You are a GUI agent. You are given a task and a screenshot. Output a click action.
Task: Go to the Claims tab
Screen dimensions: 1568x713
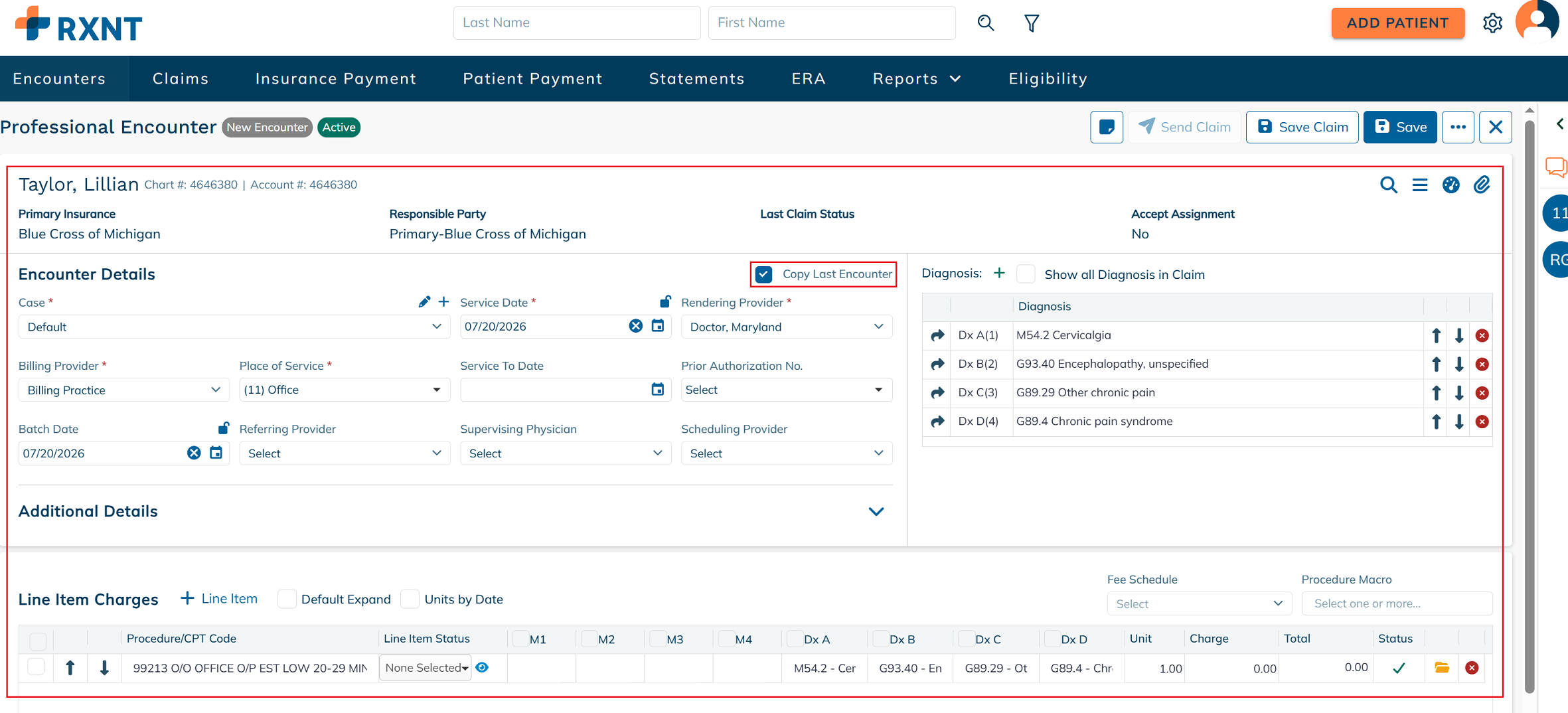click(181, 78)
